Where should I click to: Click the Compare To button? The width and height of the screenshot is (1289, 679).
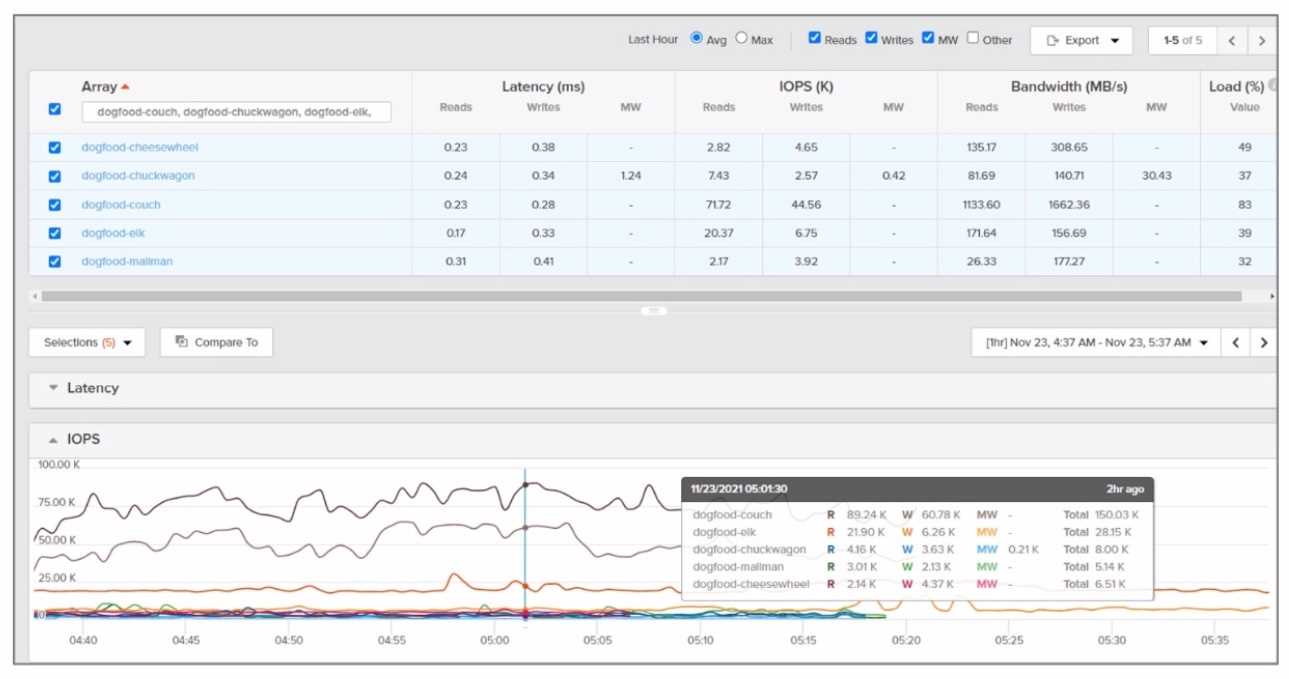(216, 343)
